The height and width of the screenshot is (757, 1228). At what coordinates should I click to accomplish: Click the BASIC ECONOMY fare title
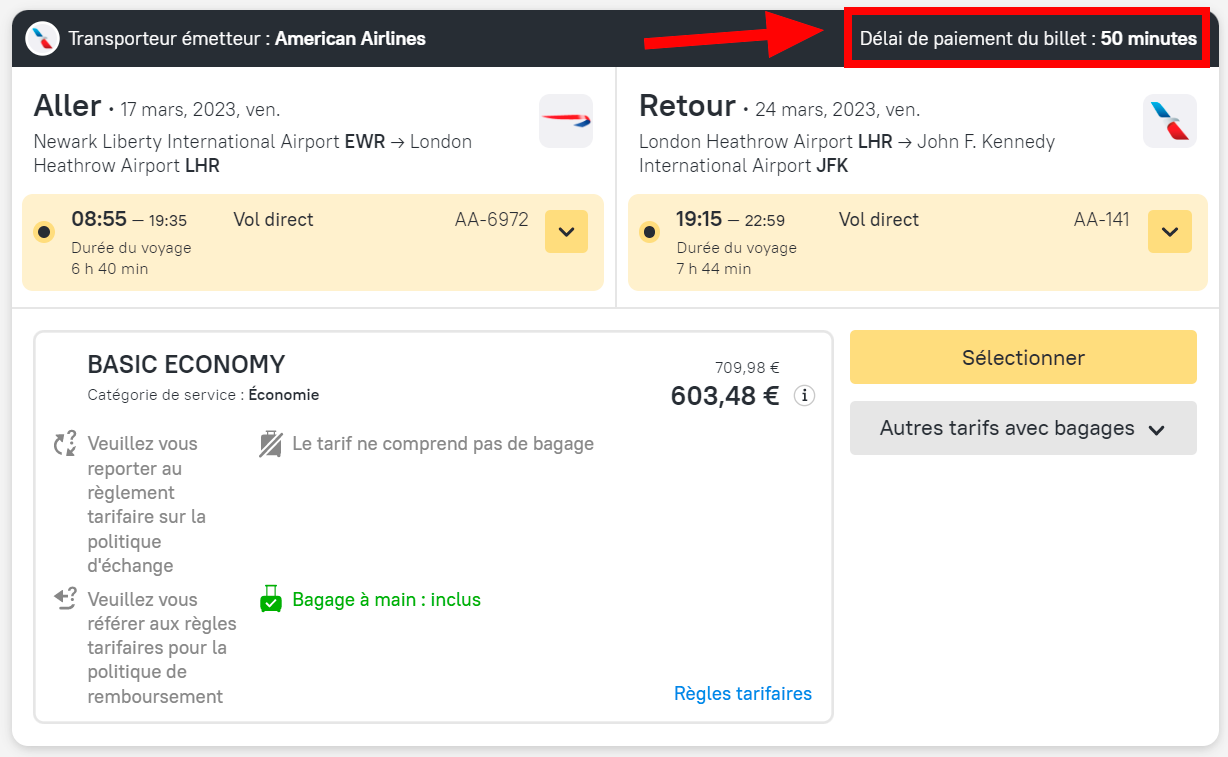click(186, 364)
